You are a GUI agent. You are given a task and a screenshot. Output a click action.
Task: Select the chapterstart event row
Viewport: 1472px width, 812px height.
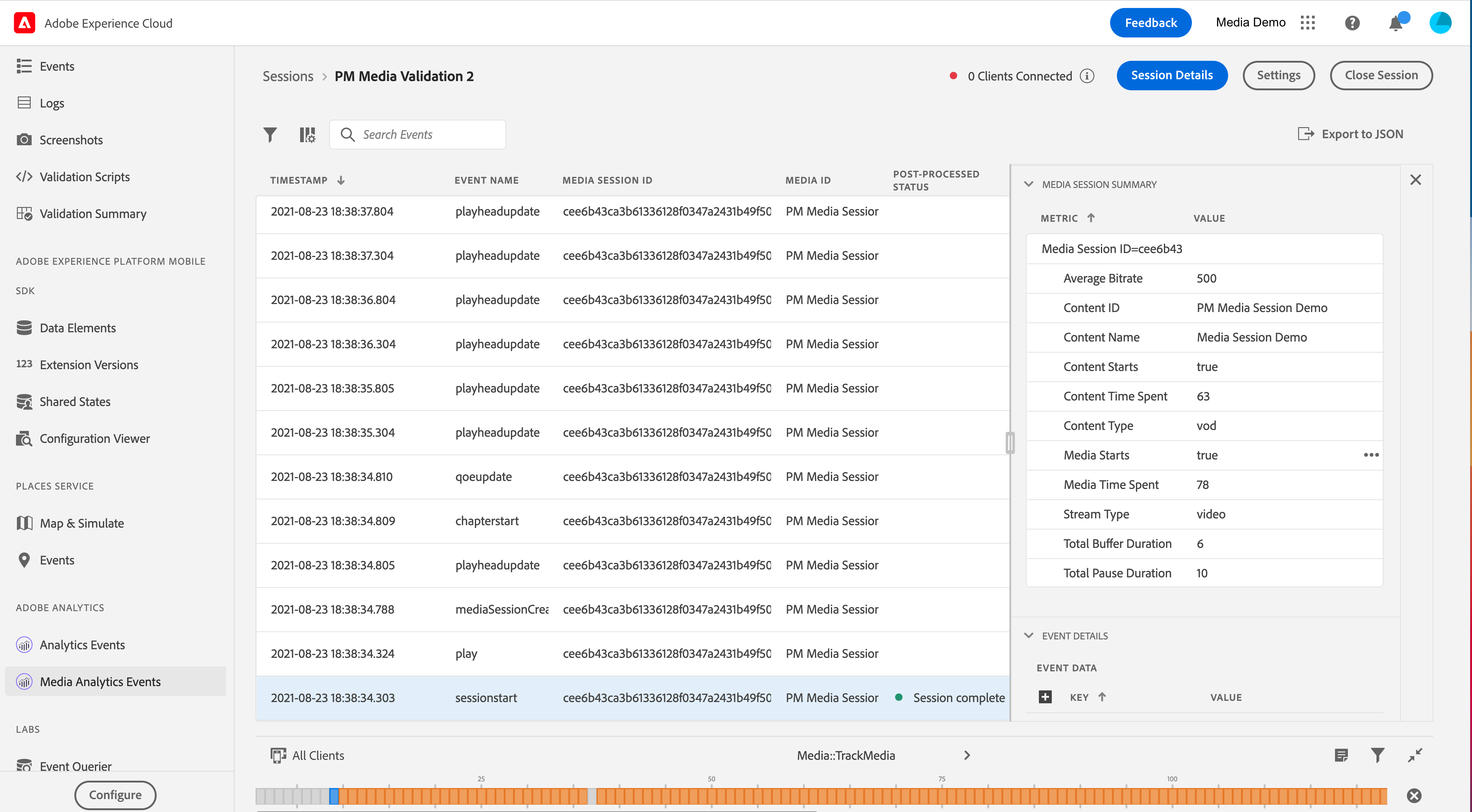(632, 521)
